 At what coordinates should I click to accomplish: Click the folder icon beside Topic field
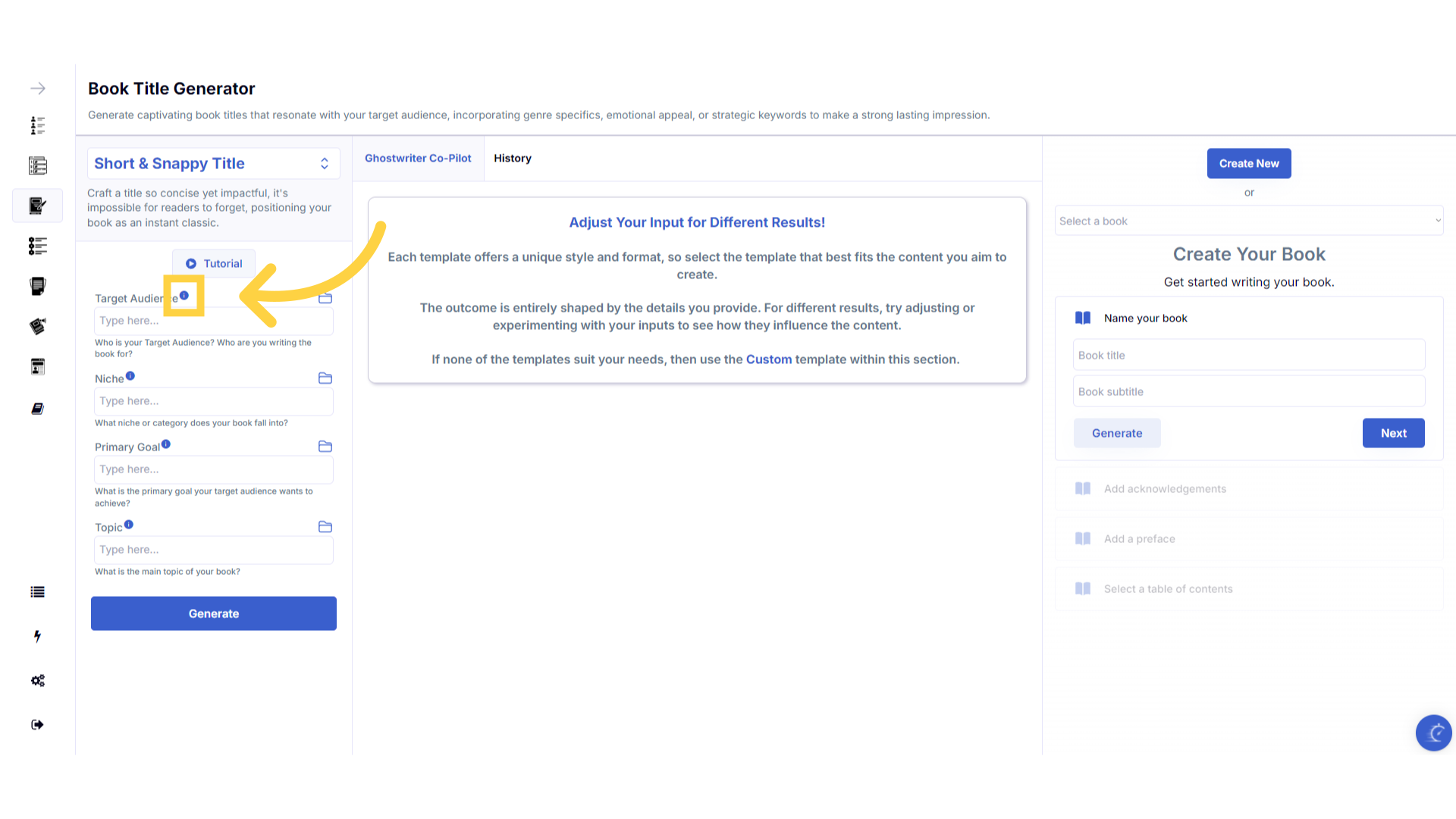coord(325,527)
